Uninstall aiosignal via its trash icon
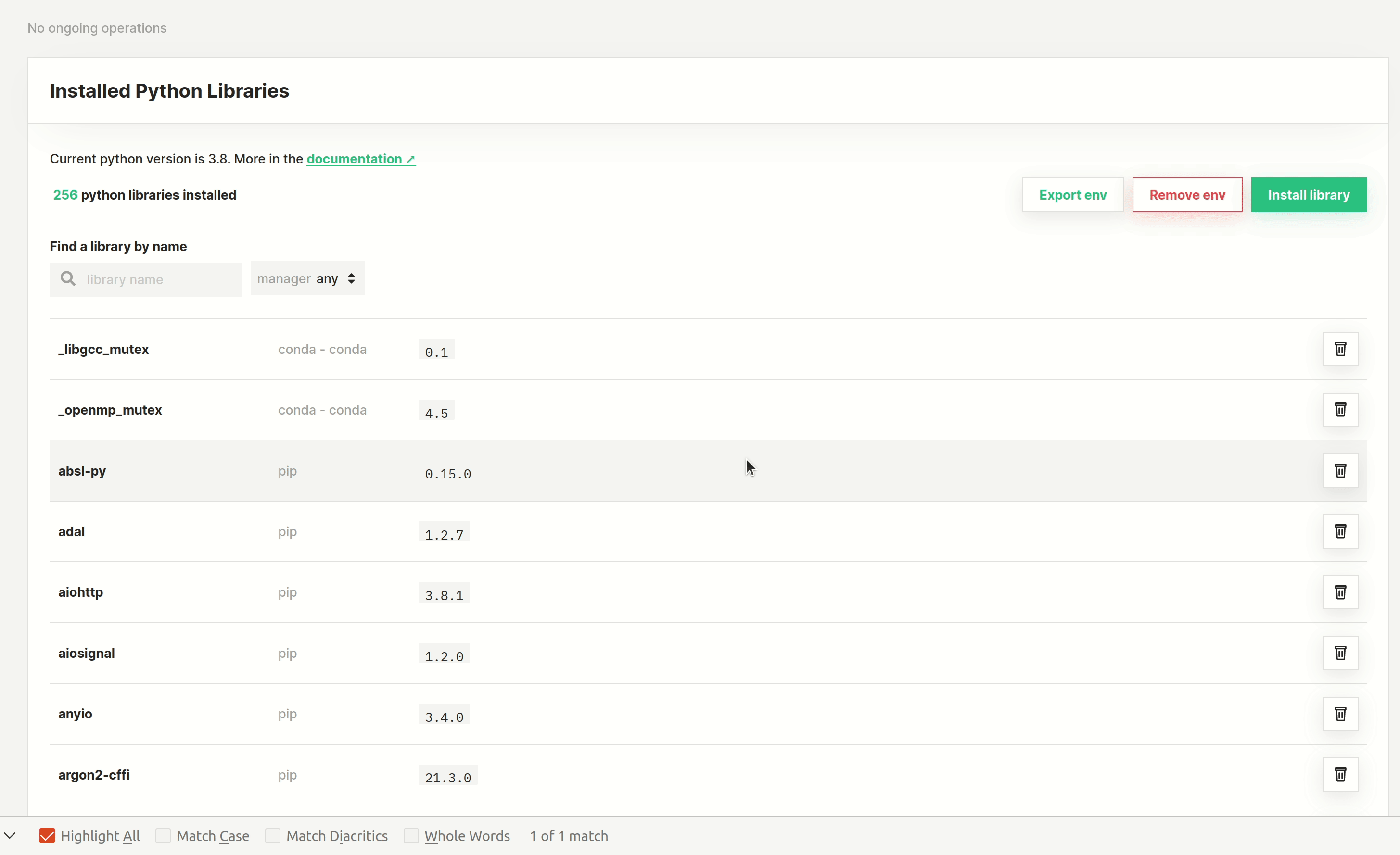The width and height of the screenshot is (1400, 855). [1340, 653]
